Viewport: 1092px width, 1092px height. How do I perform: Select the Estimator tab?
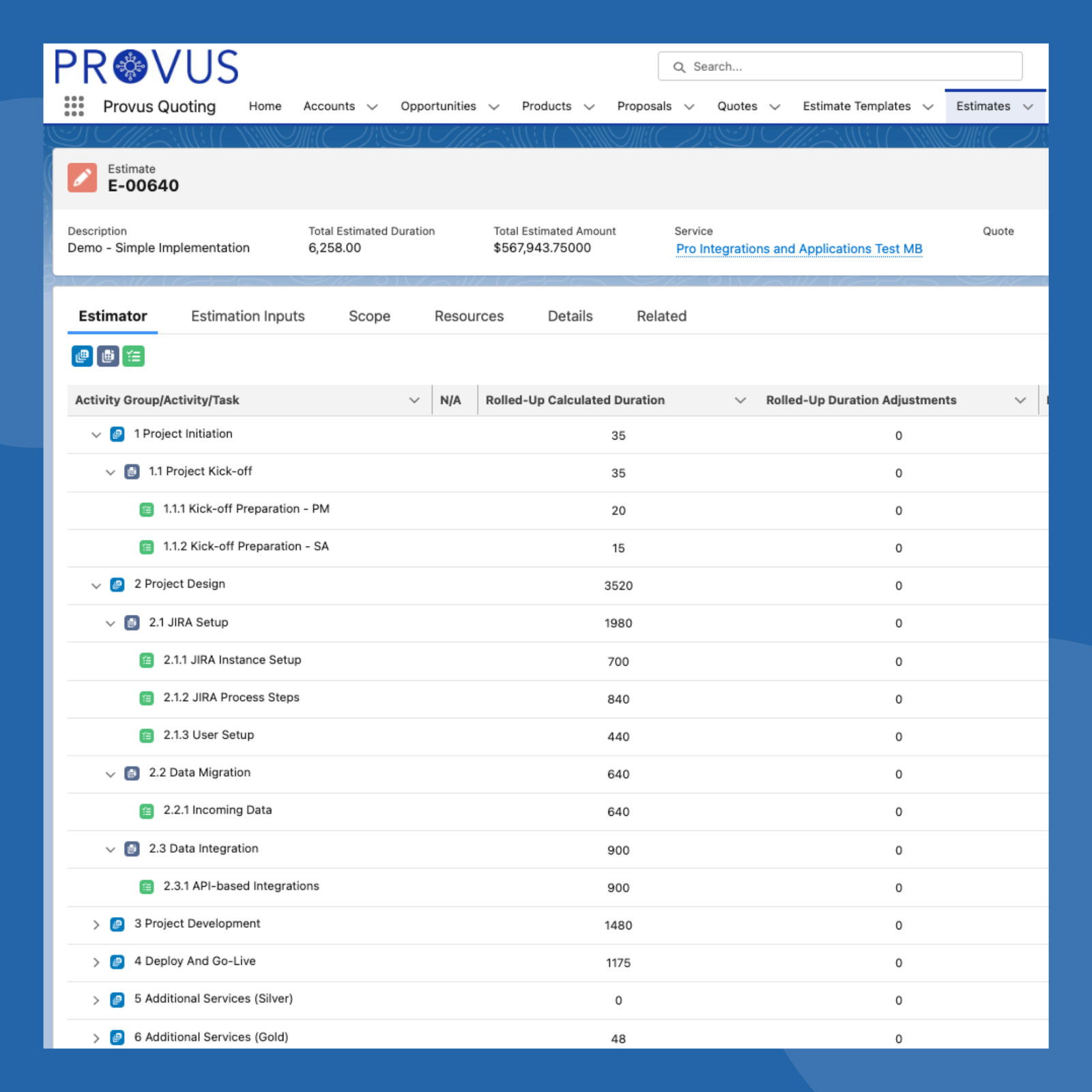[113, 316]
